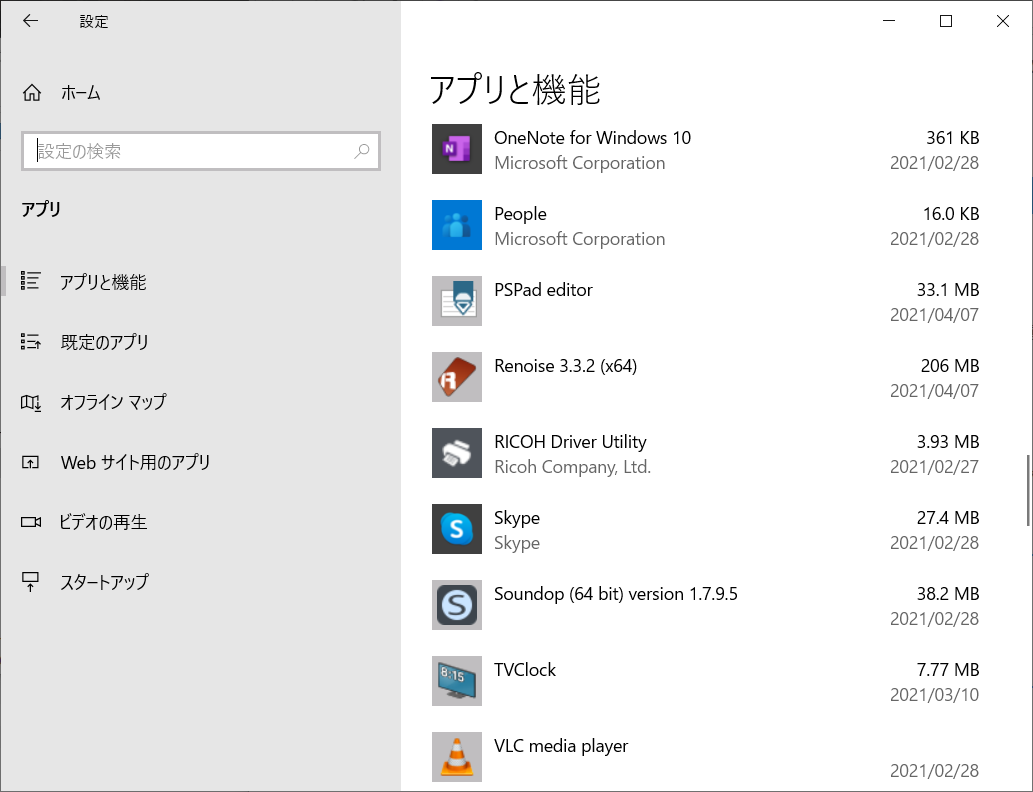Screen dimensions: 1033x792
Task: Select OneNote for Windows 10 entry name
Action: (592, 138)
